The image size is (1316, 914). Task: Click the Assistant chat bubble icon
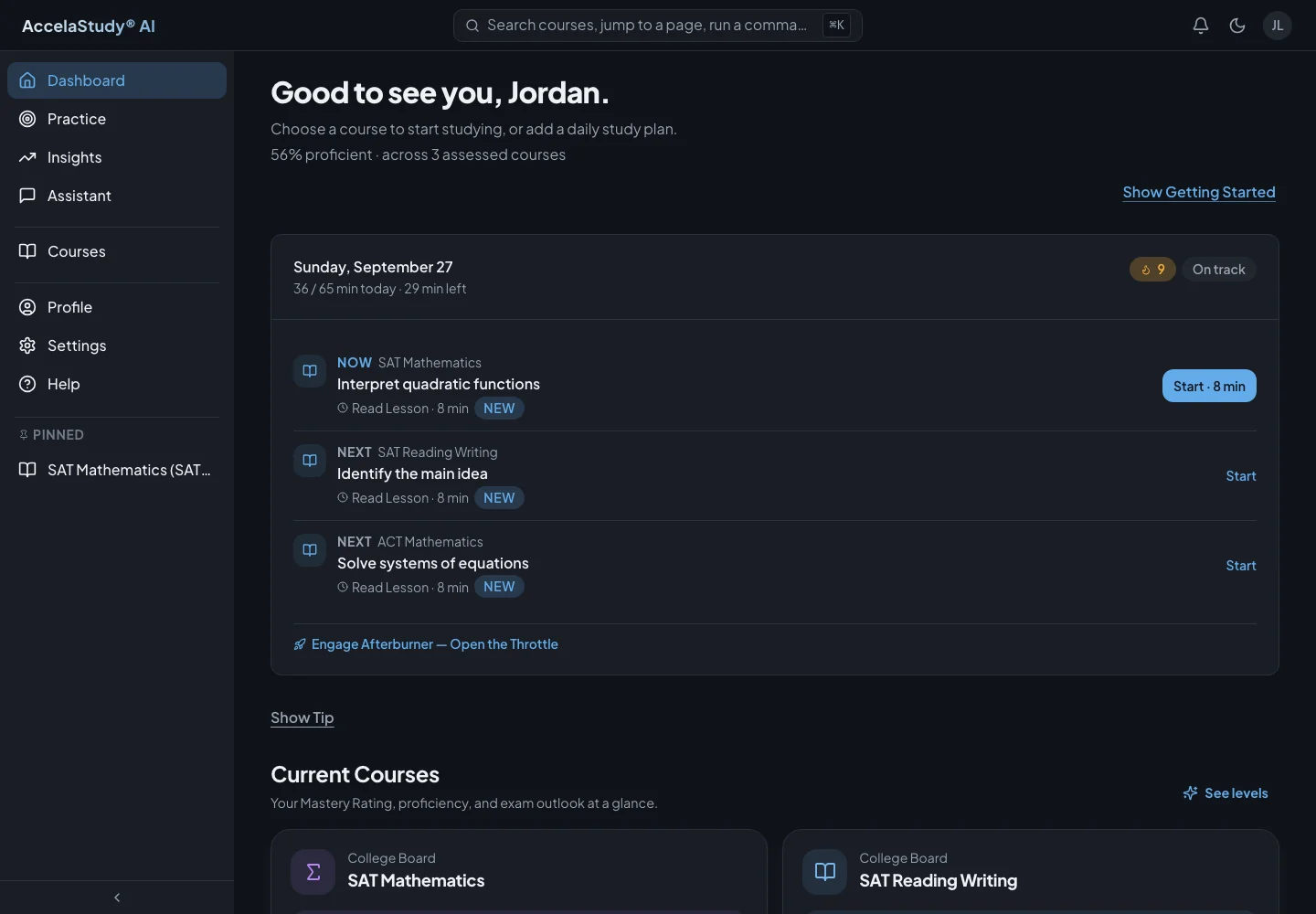[x=27, y=196]
